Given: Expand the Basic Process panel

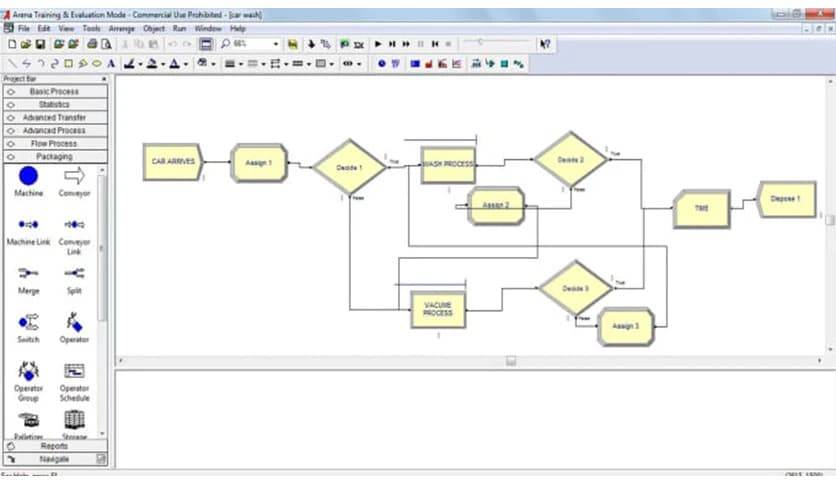Looking at the screenshot, I should pyautogui.click(x=55, y=92).
